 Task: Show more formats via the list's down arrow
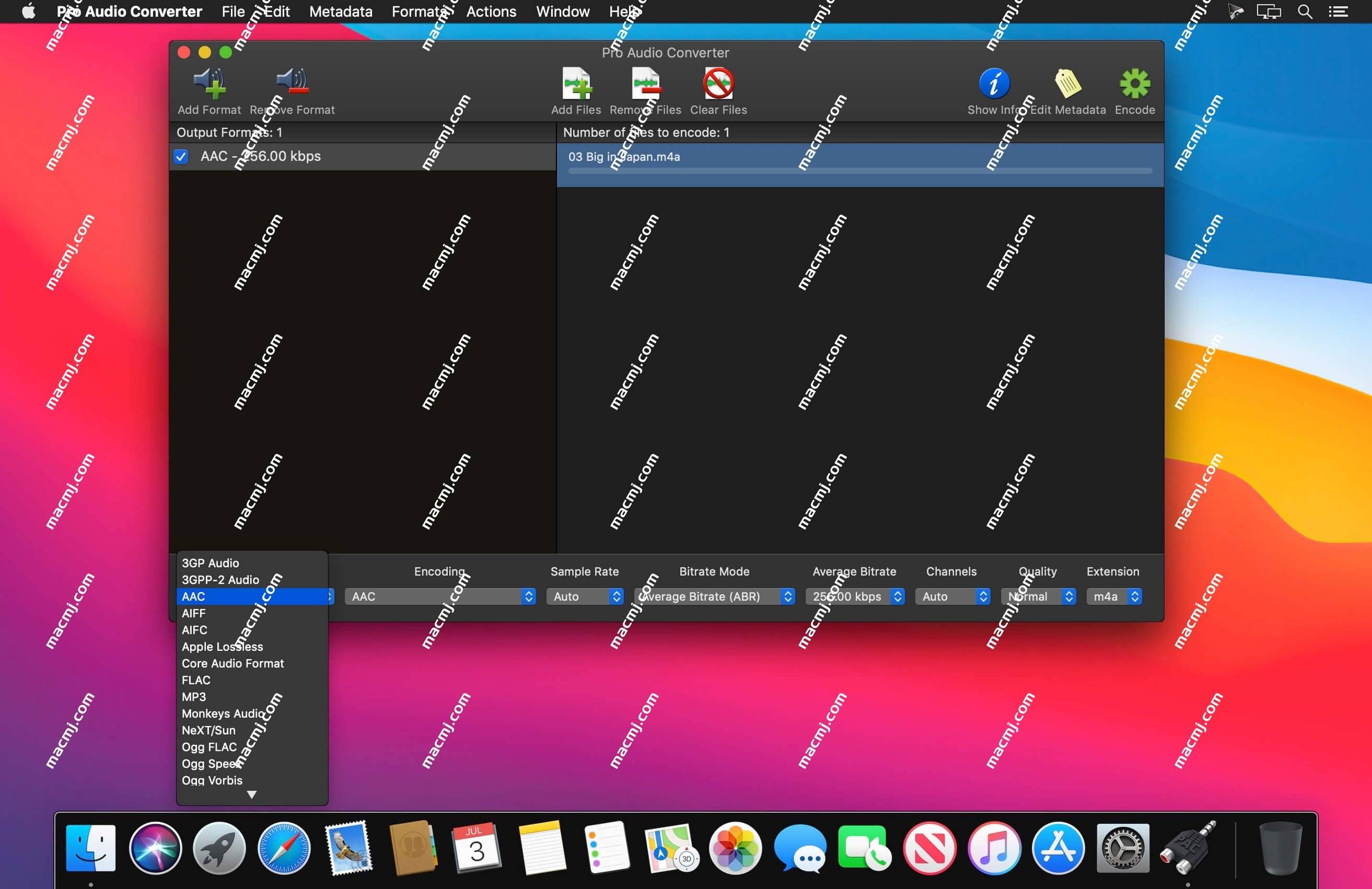tap(252, 794)
